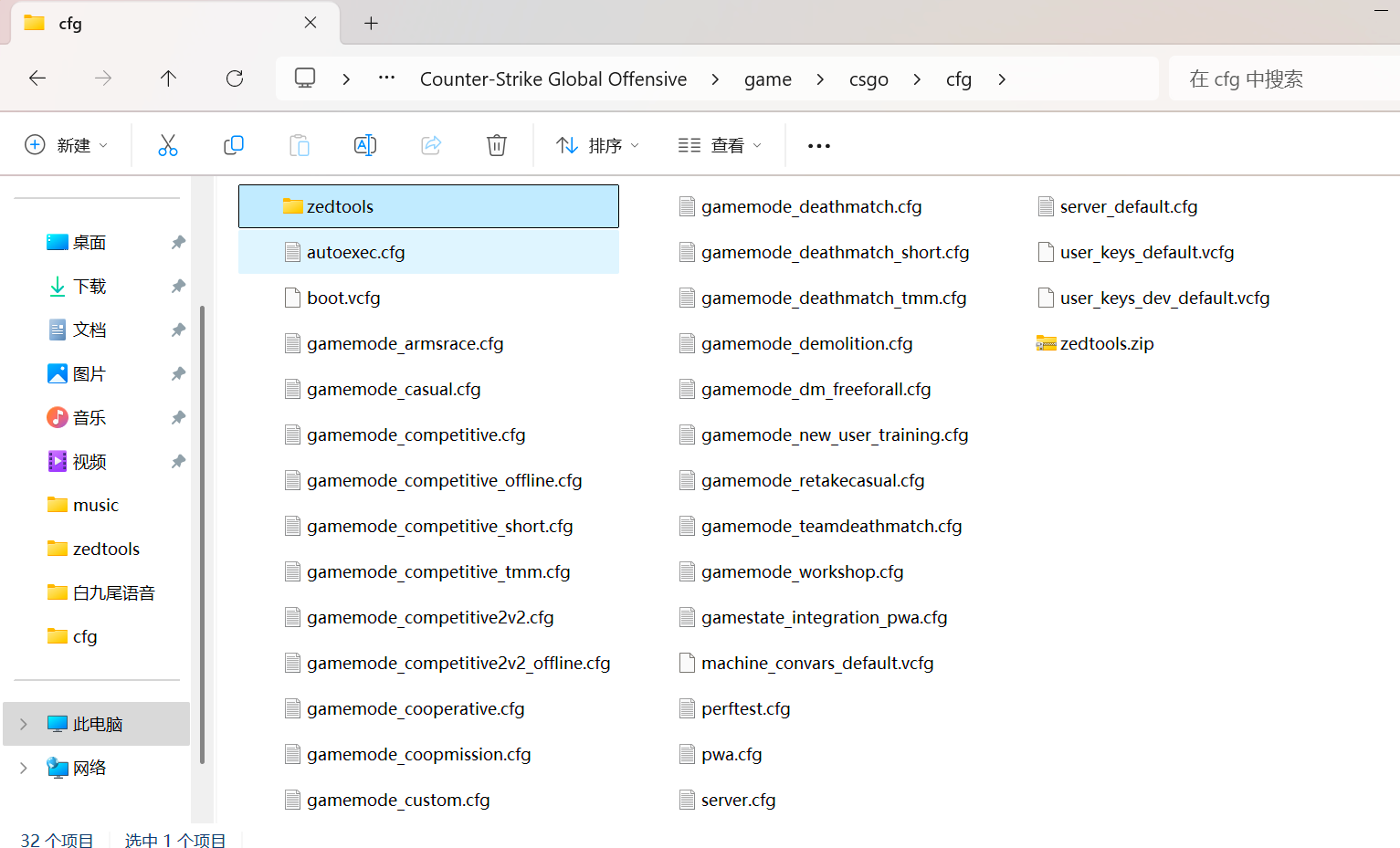Image resolution: width=1400 pixels, height=848 pixels.
Task: Click the sidebar vertical scrollbar
Action: [x=202, y=535]
